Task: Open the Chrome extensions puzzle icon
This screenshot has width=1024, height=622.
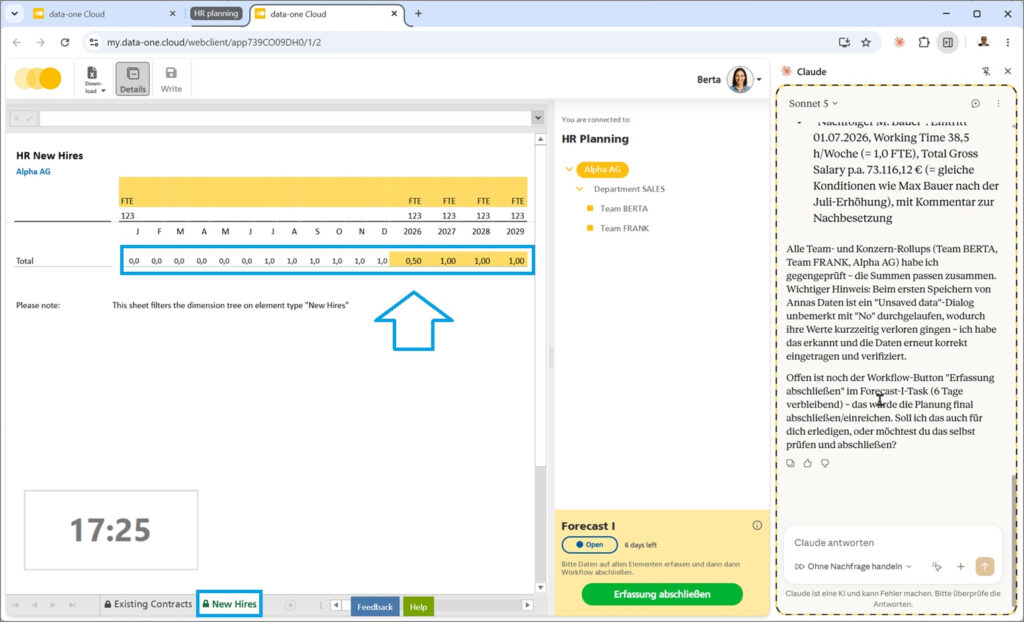Action: coord(923,42)
